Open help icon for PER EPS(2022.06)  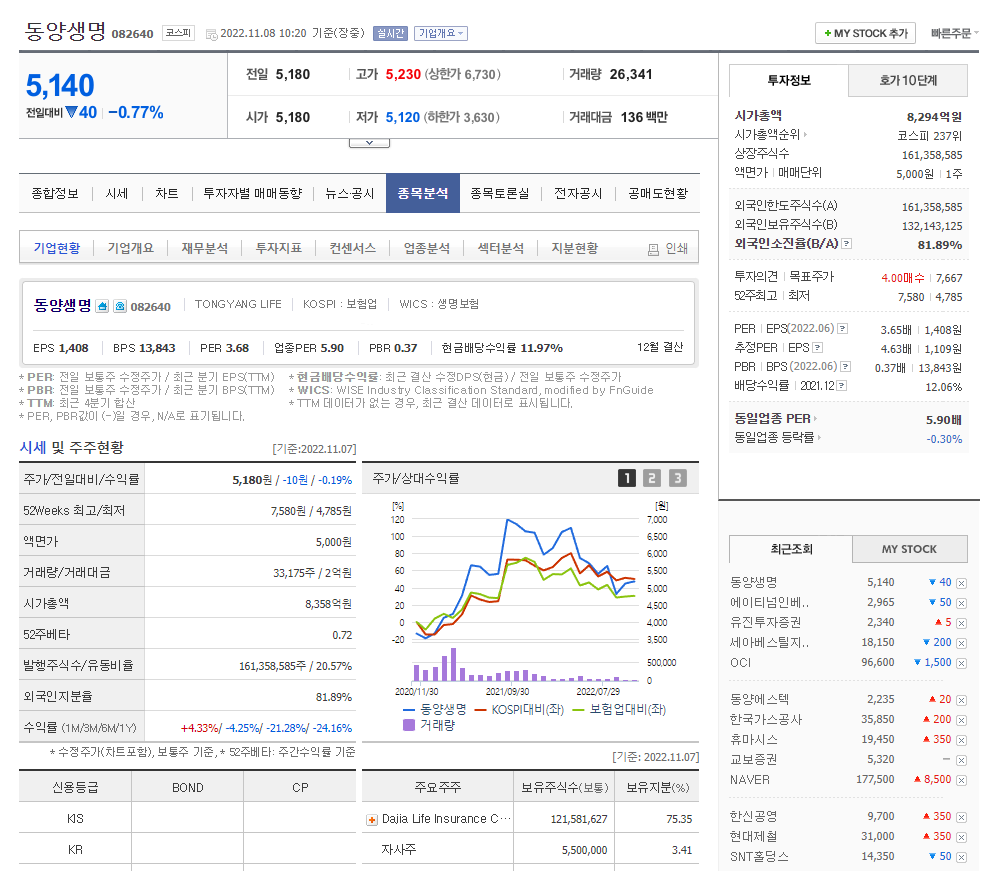843,328
